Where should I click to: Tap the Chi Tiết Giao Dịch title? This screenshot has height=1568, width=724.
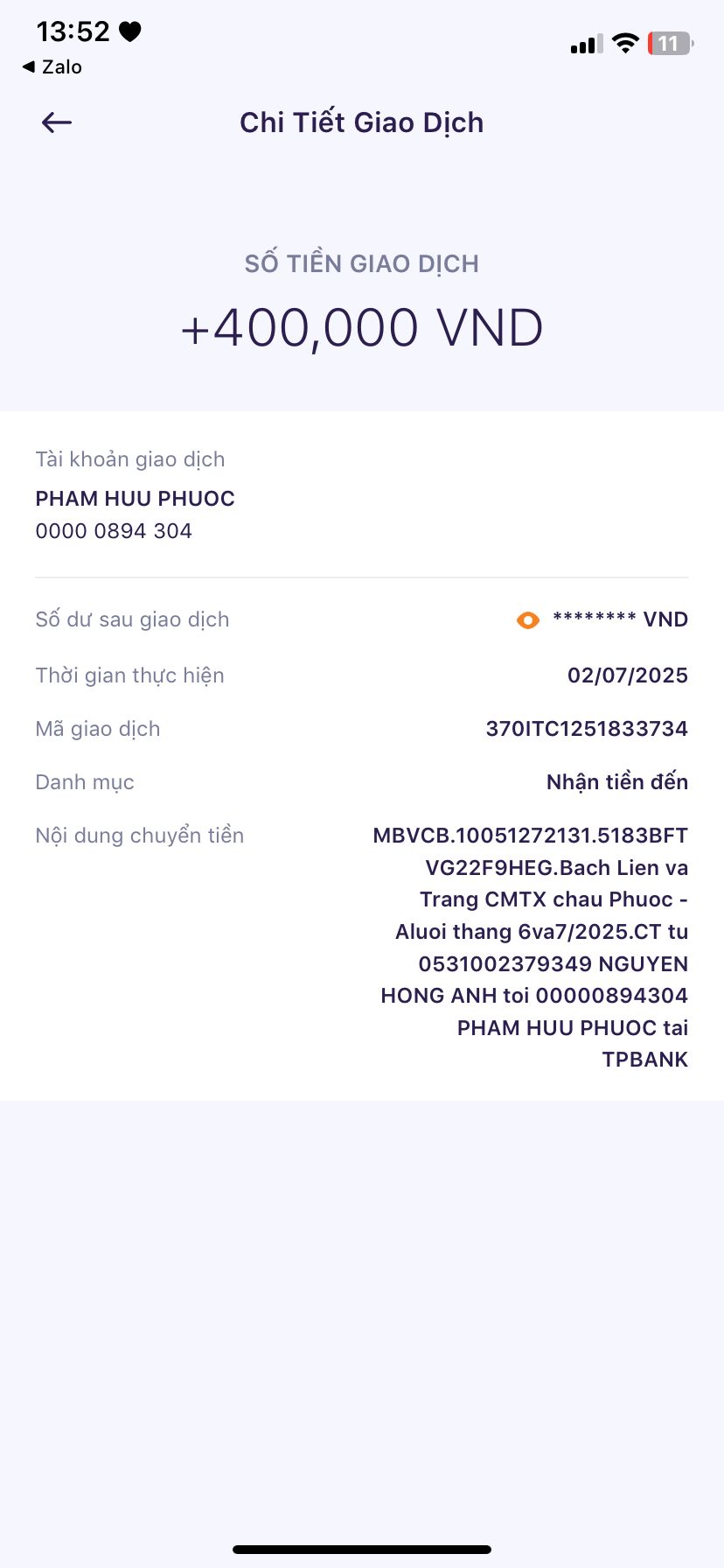[x=362, y=122]
